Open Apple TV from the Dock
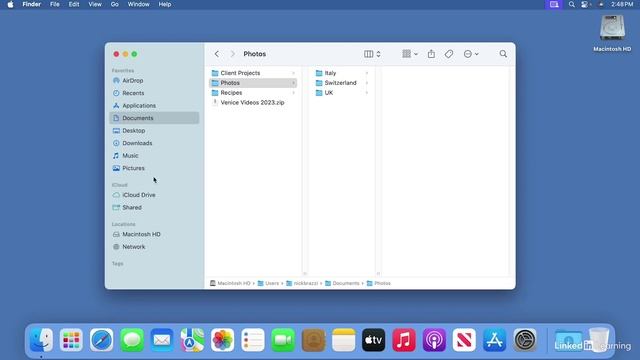This screenshot has width=640, height=360. tap(373, 340)
